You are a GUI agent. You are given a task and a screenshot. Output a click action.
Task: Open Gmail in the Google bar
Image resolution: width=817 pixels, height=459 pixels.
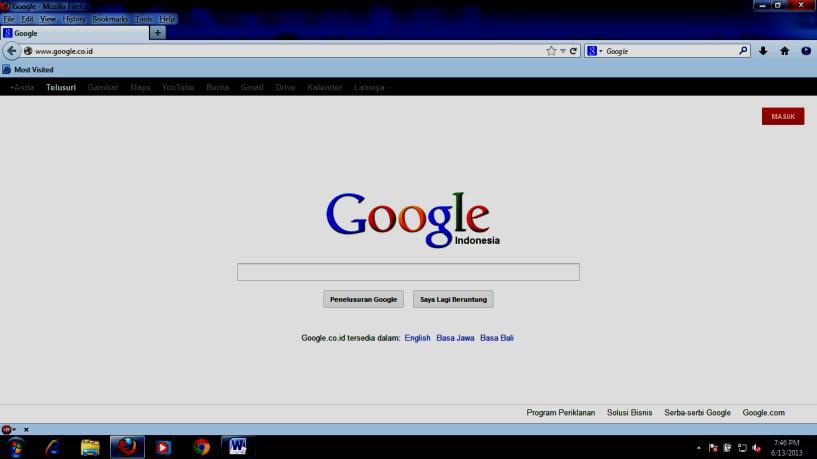(x=252, y=88)
